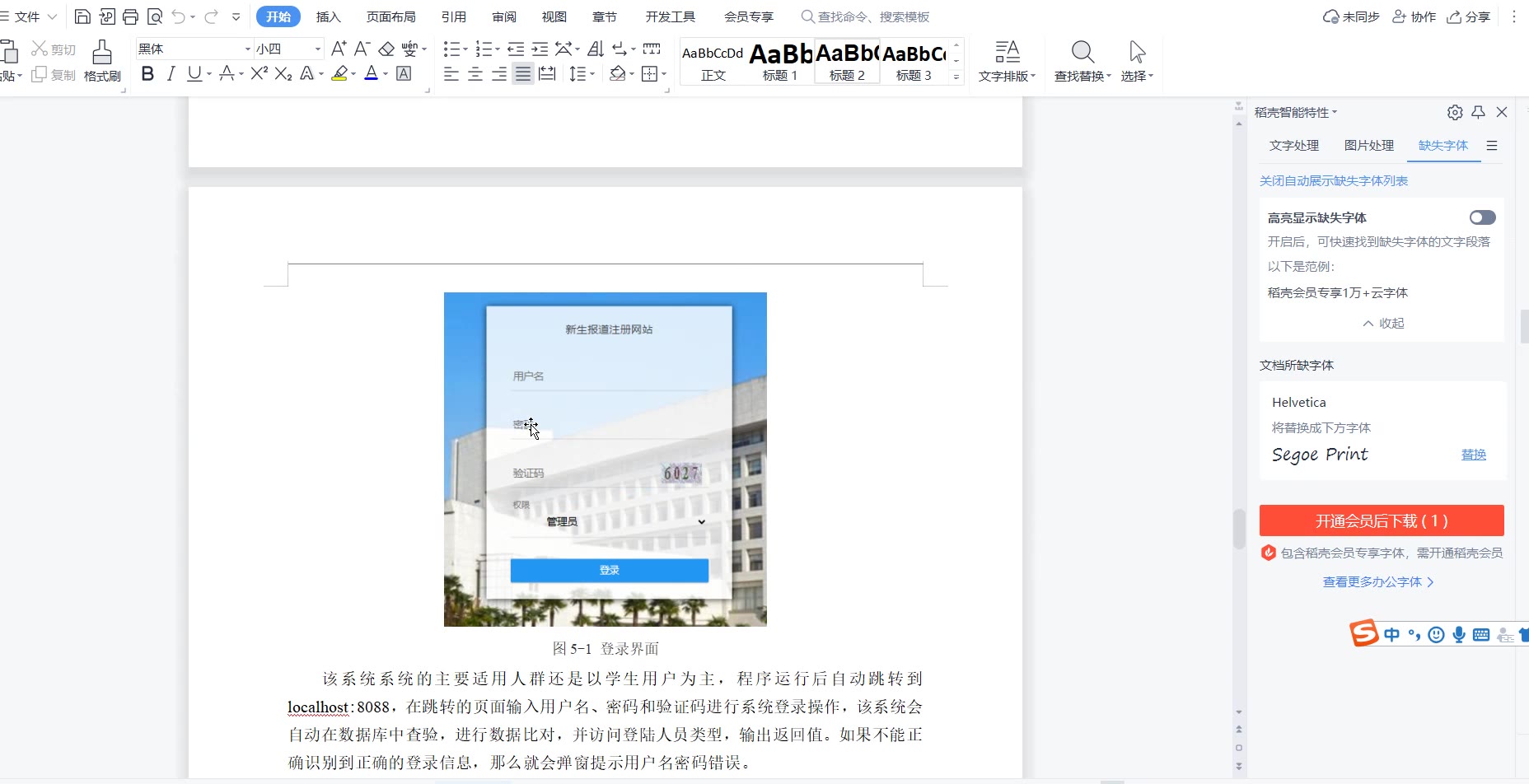The height and width of the screenshot is (784, 1529).
Task: Click the Increase Font Size icon
Action: point(339,49)
